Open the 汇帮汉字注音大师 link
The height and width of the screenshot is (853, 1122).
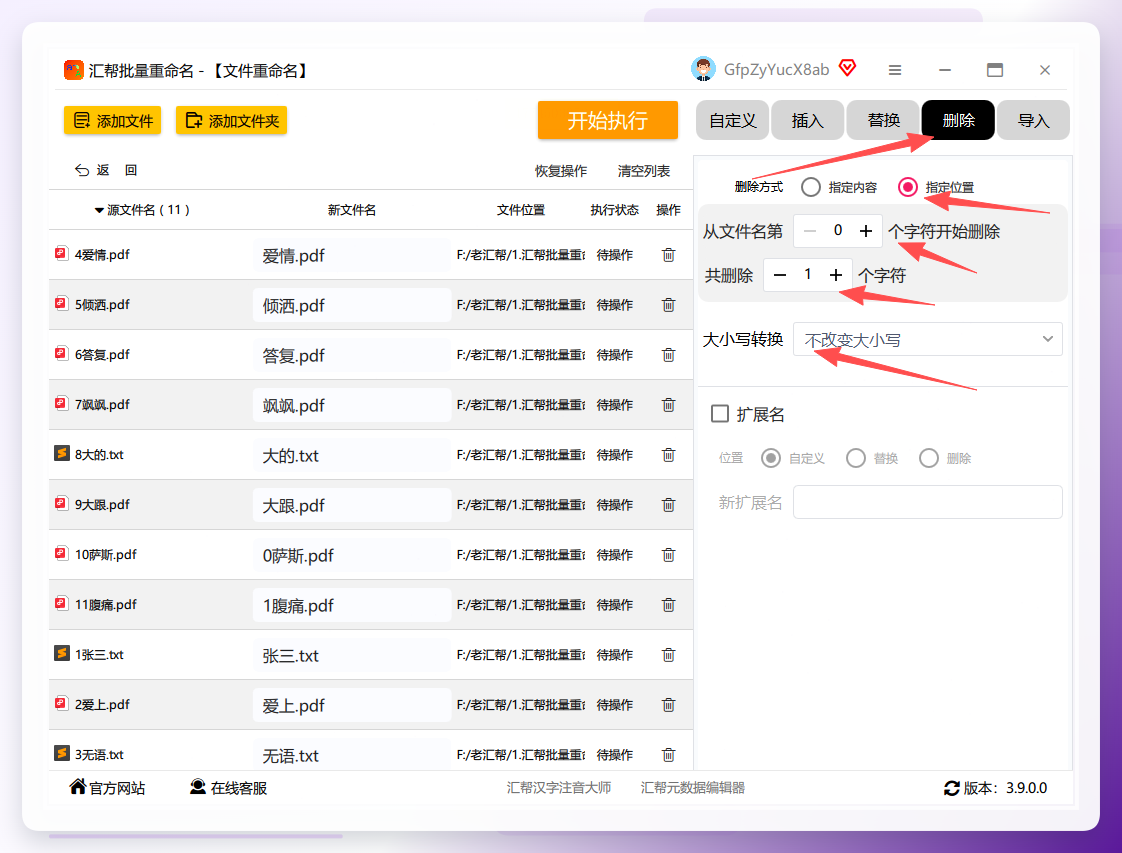pyautogui.click(x=559, y=787)
